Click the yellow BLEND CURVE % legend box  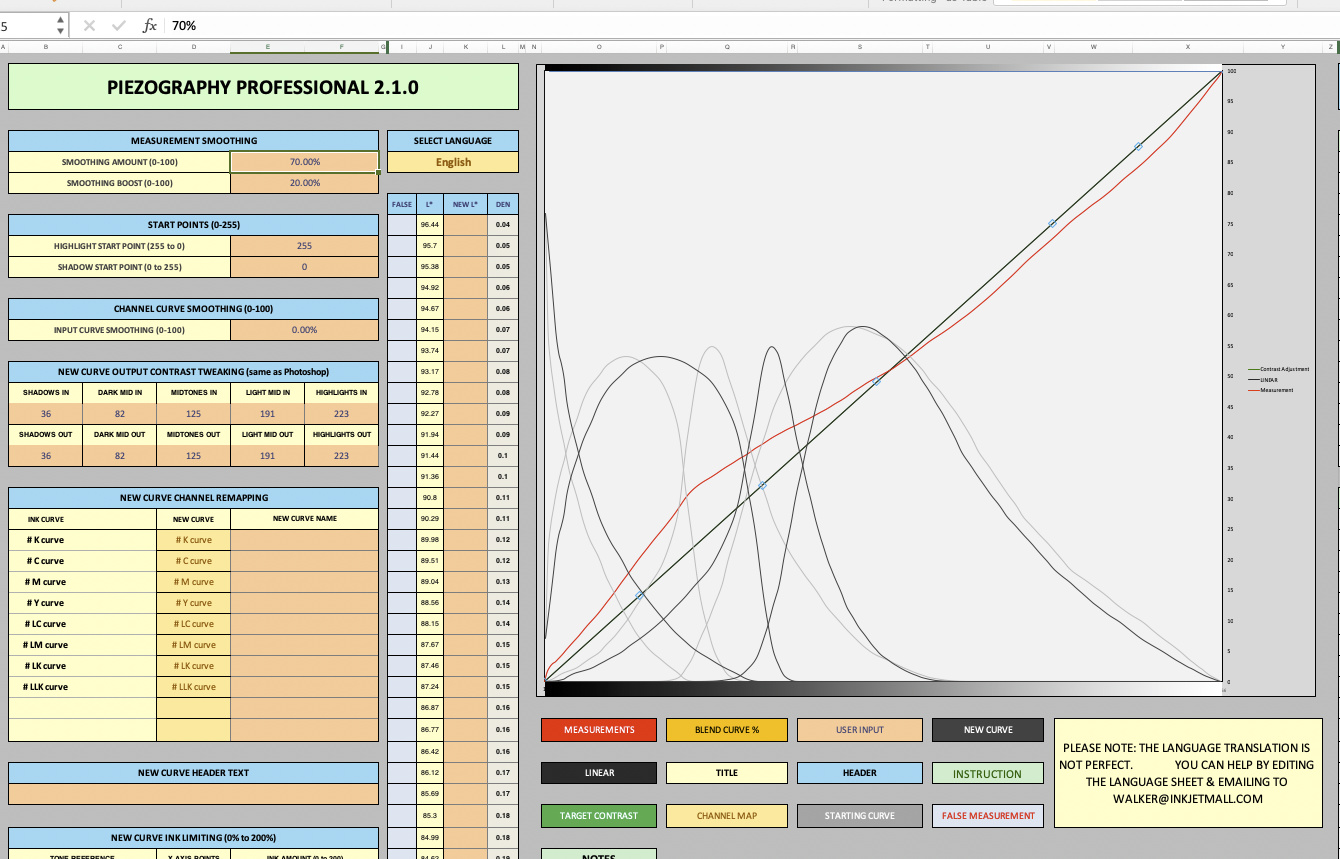point(727,730)
